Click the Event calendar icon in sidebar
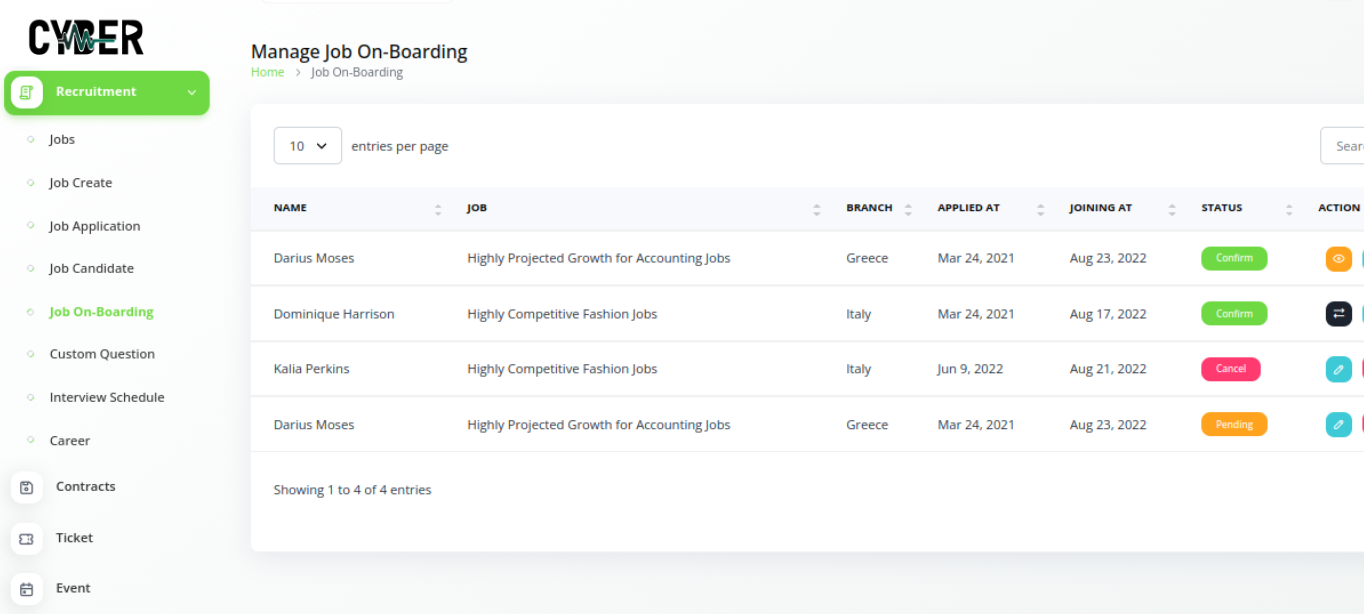 click(27, 589)
